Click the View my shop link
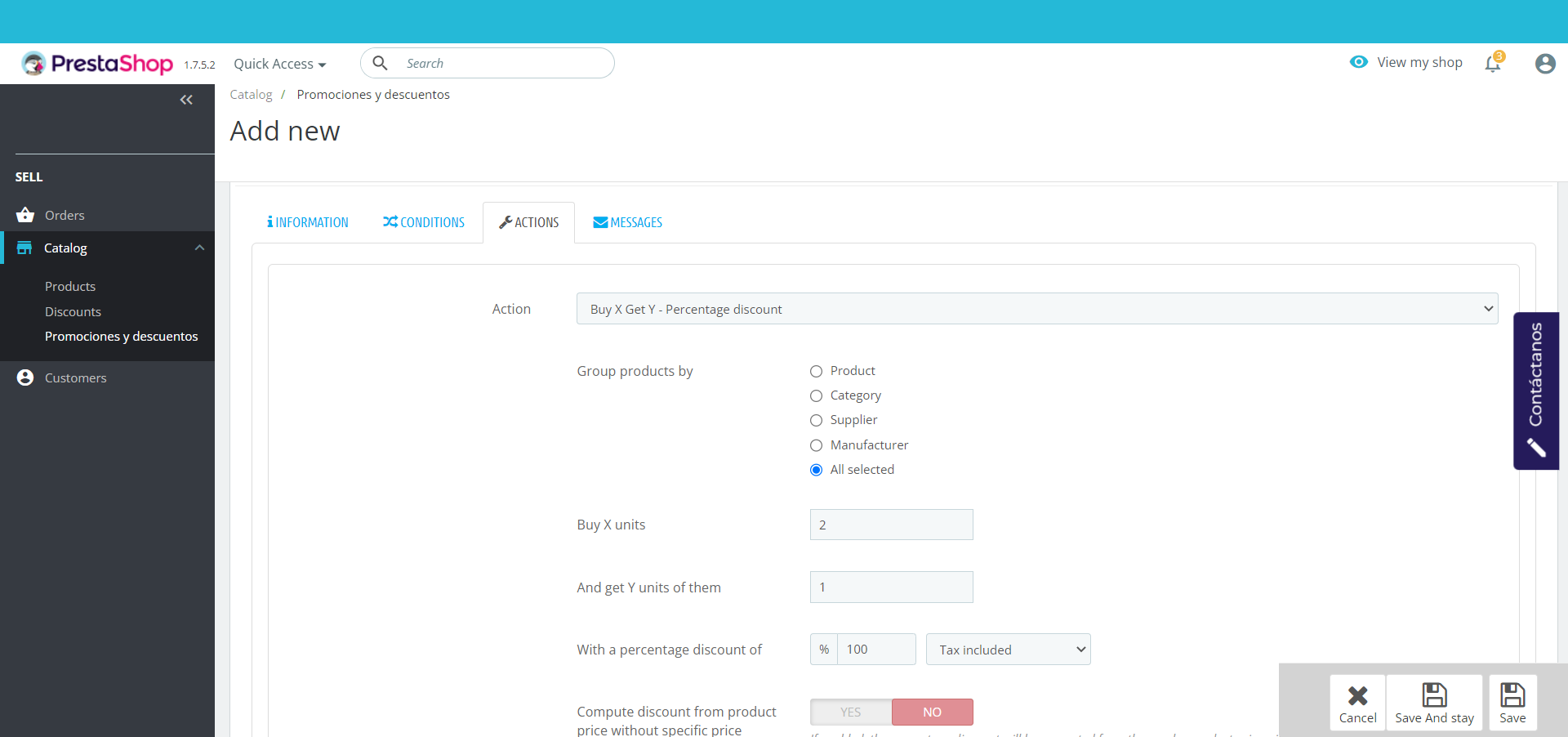This screenshot has height=737, width=1568. coord(1419,62)
